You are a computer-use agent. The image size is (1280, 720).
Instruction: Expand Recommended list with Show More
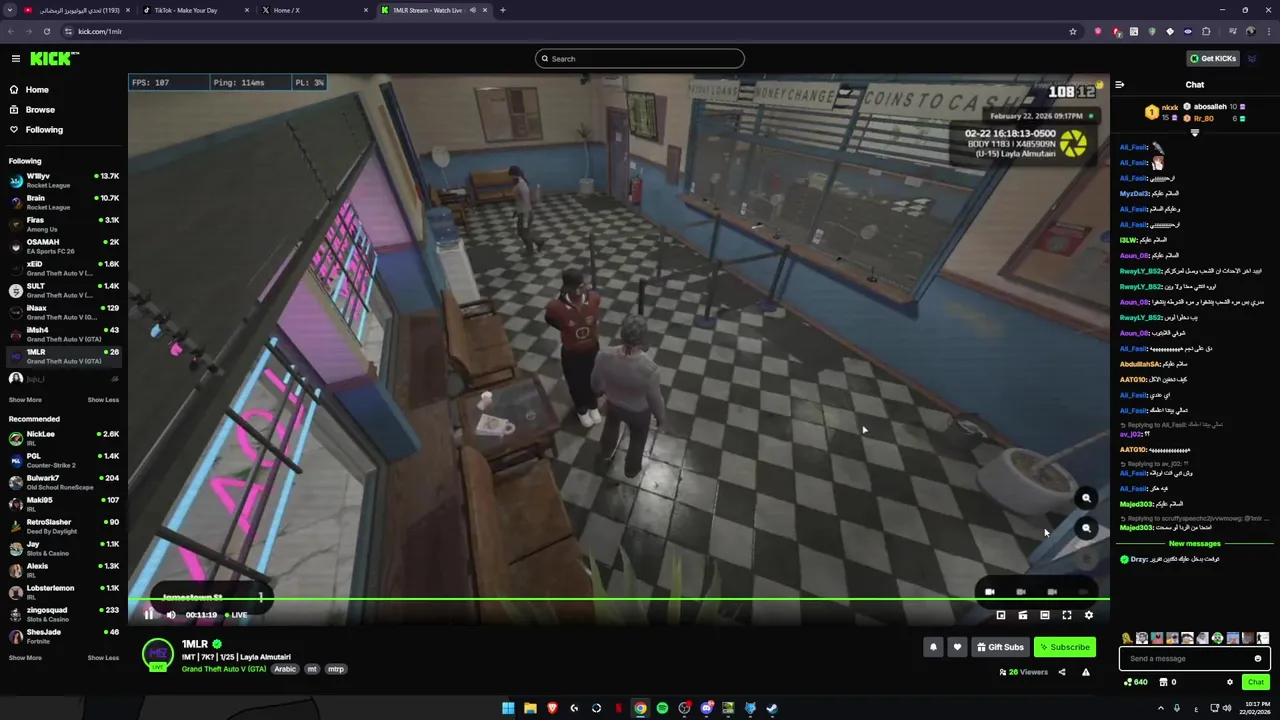point(25,658)
